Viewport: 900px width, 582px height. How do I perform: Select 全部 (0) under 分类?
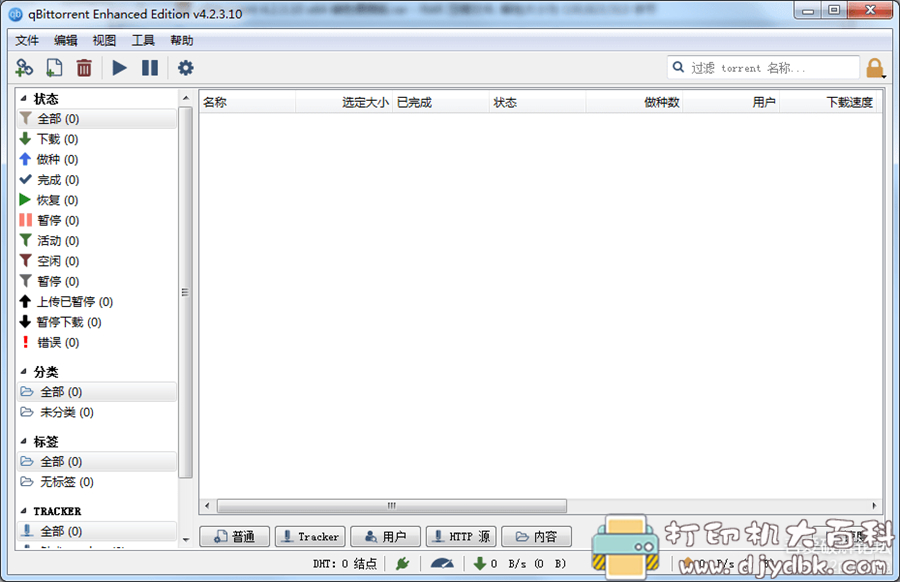click(97, 392)
